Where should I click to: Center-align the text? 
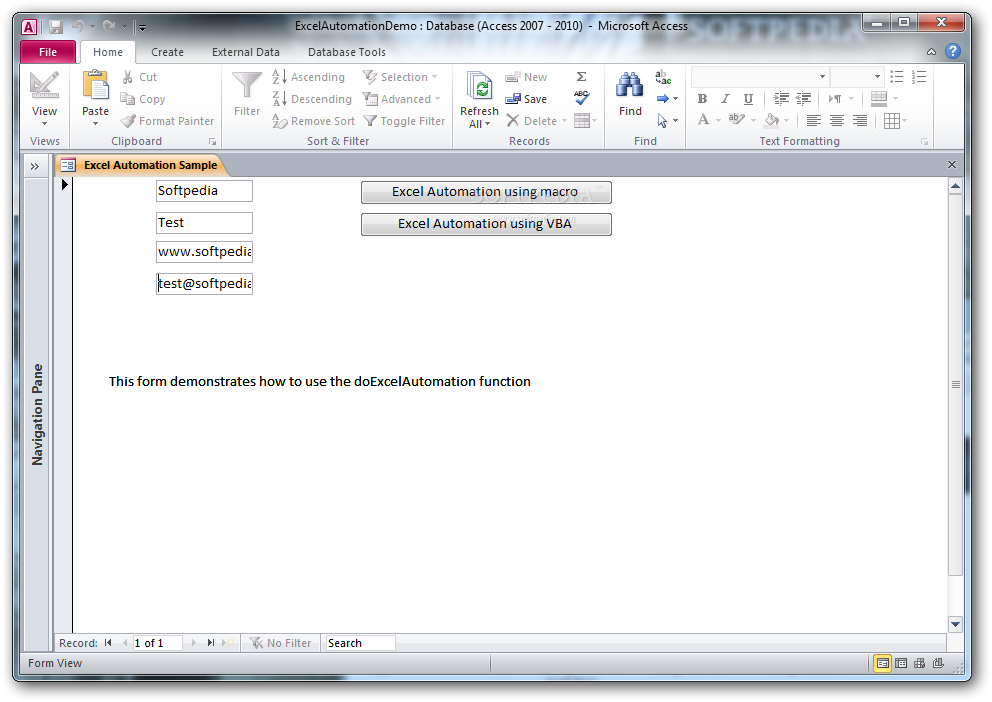[836, 120]
